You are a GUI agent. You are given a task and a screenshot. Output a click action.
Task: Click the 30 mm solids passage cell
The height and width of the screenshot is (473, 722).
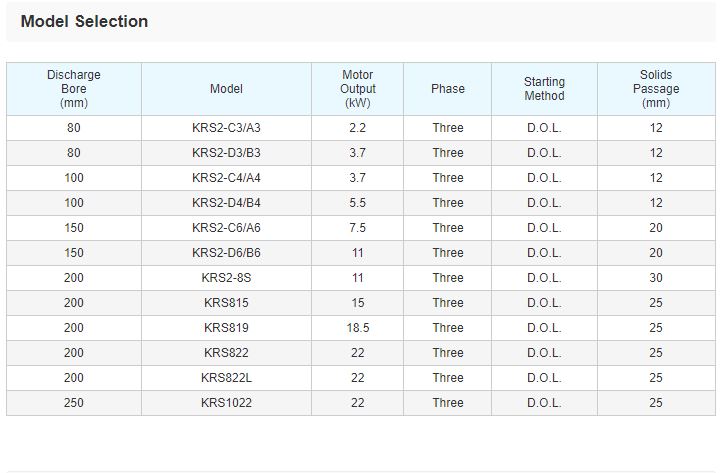(656, 278)
